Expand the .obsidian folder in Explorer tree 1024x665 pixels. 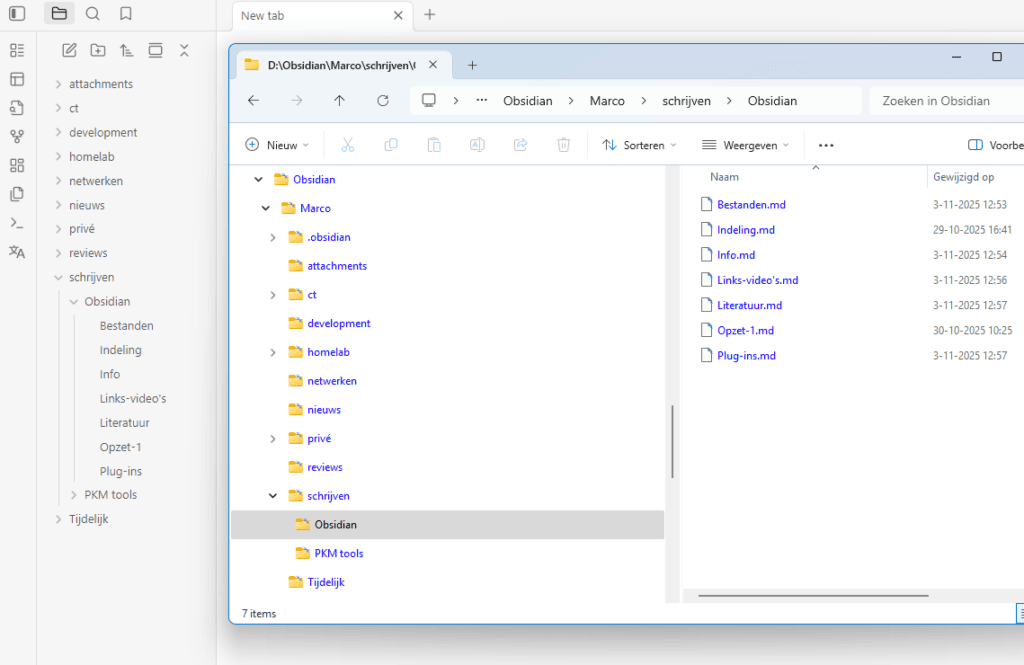(273, 237)
